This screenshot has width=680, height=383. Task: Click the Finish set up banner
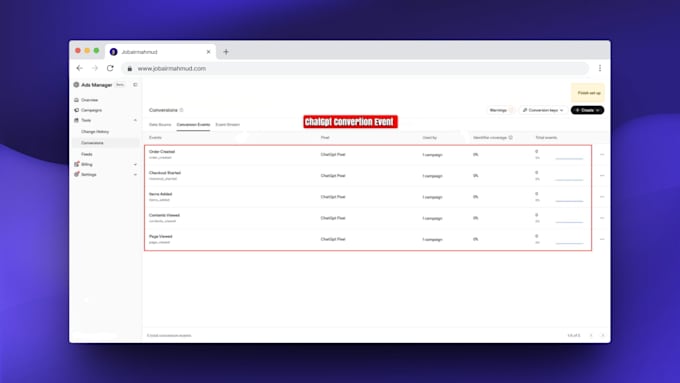point(588,93)
